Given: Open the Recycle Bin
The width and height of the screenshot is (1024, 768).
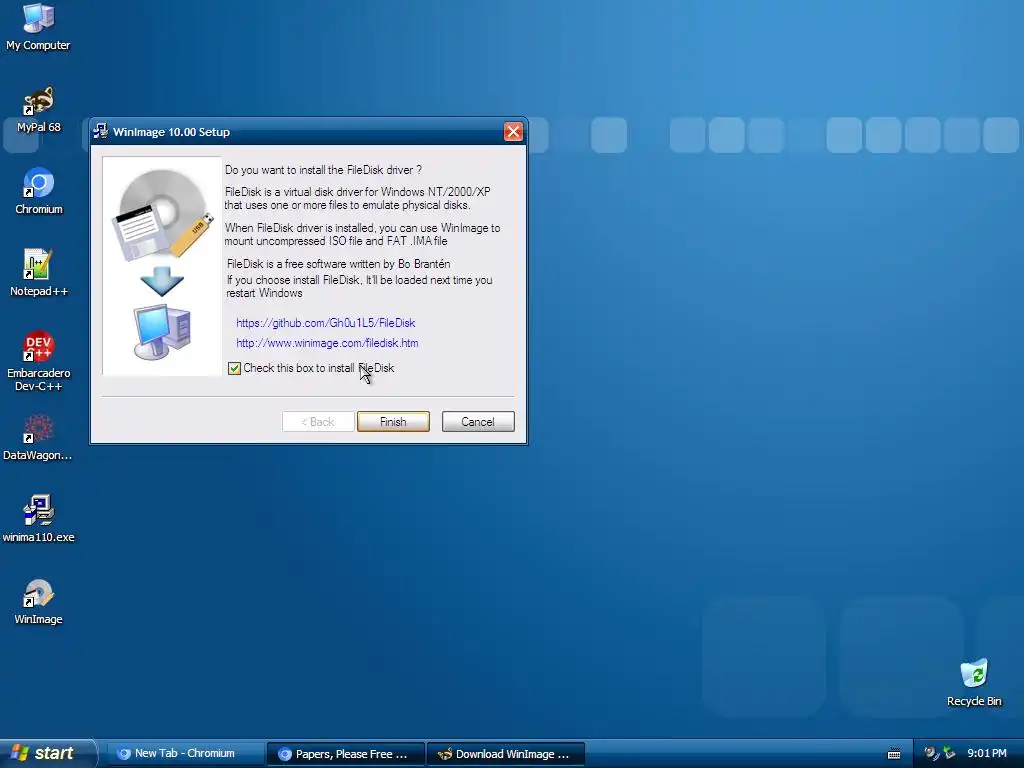Looking at the screenshot, I should (974, 683).
